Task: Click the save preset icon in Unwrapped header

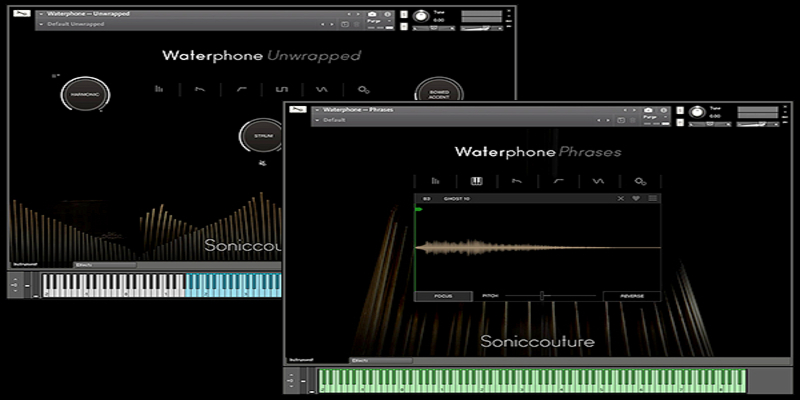Action: (345, 24)
